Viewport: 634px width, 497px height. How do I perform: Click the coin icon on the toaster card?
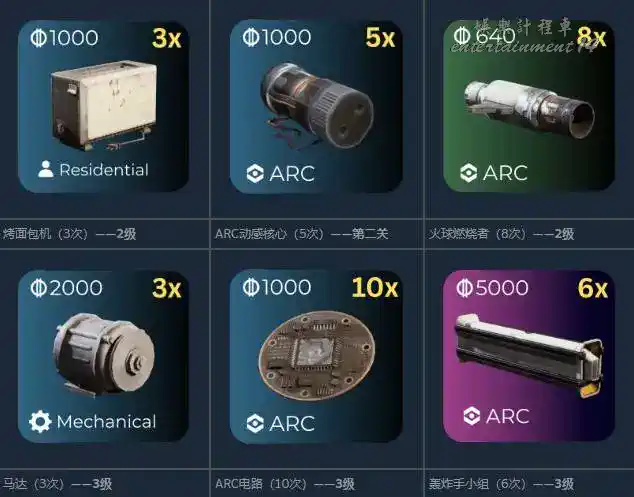click(x=38, y=38)
